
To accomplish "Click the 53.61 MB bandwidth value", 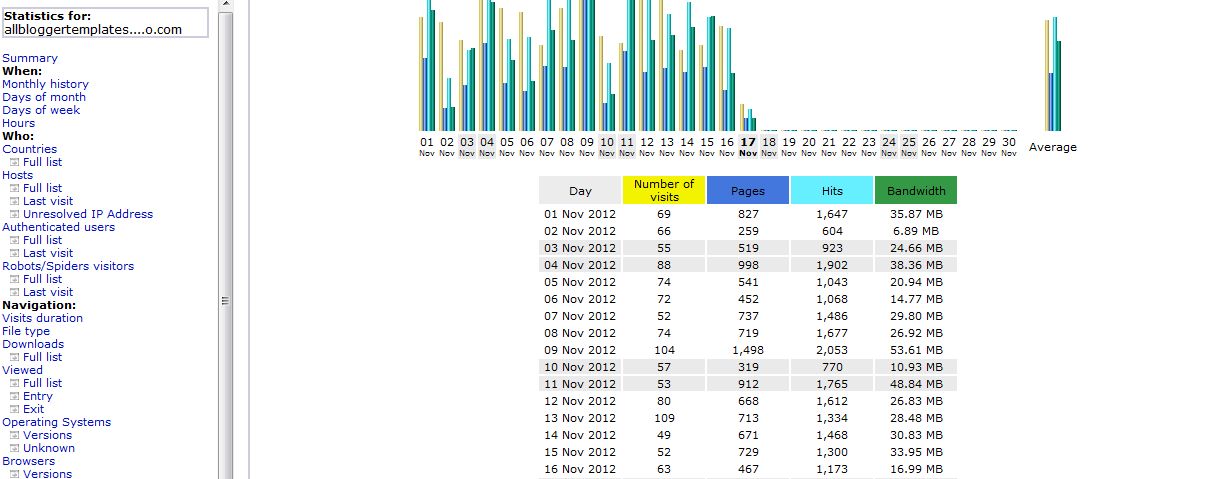I will click(x=916, y=350).
